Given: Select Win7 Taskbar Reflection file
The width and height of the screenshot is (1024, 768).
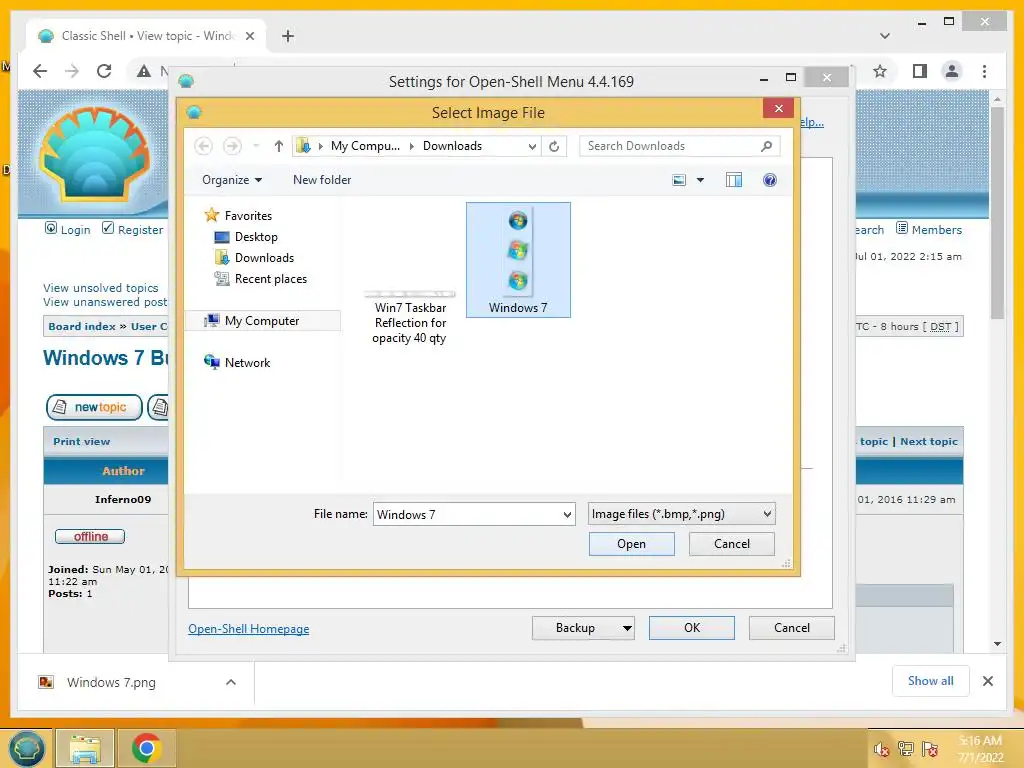Looking at the screenshot, I should [x=410, y=317].
